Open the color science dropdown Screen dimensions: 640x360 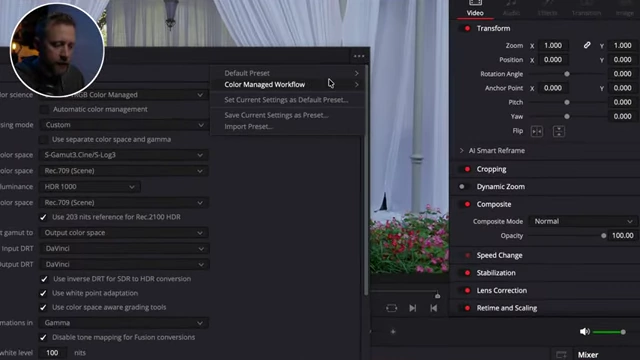tap(124, 95)
